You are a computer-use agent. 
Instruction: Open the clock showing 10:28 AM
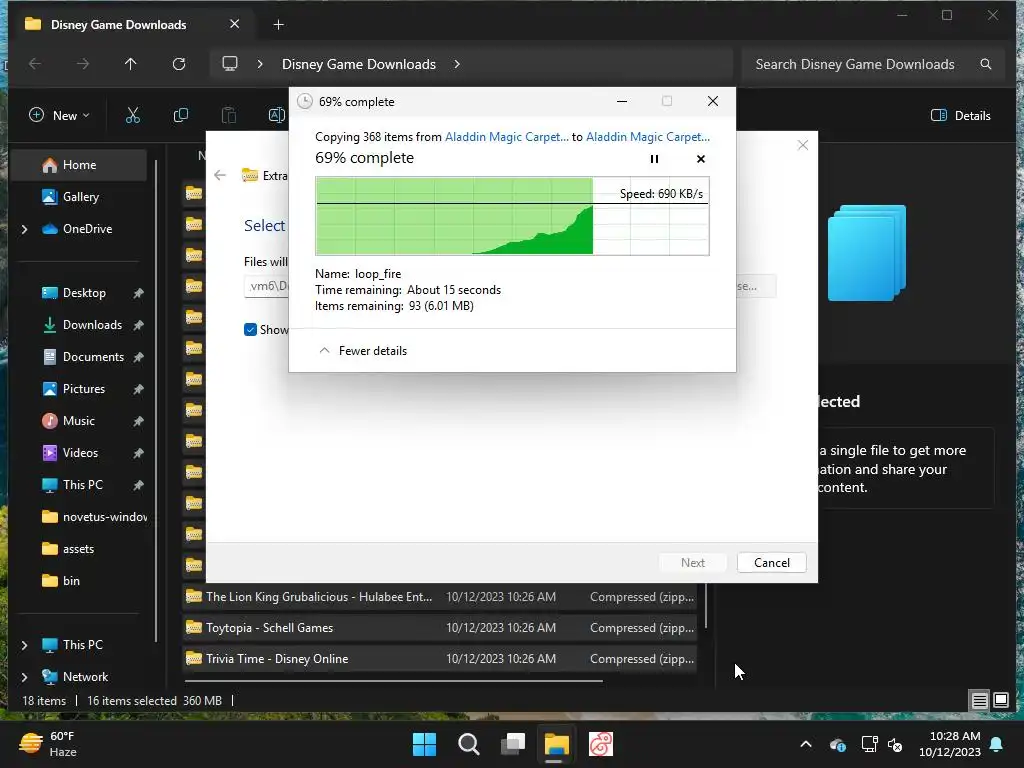point(950,744)
